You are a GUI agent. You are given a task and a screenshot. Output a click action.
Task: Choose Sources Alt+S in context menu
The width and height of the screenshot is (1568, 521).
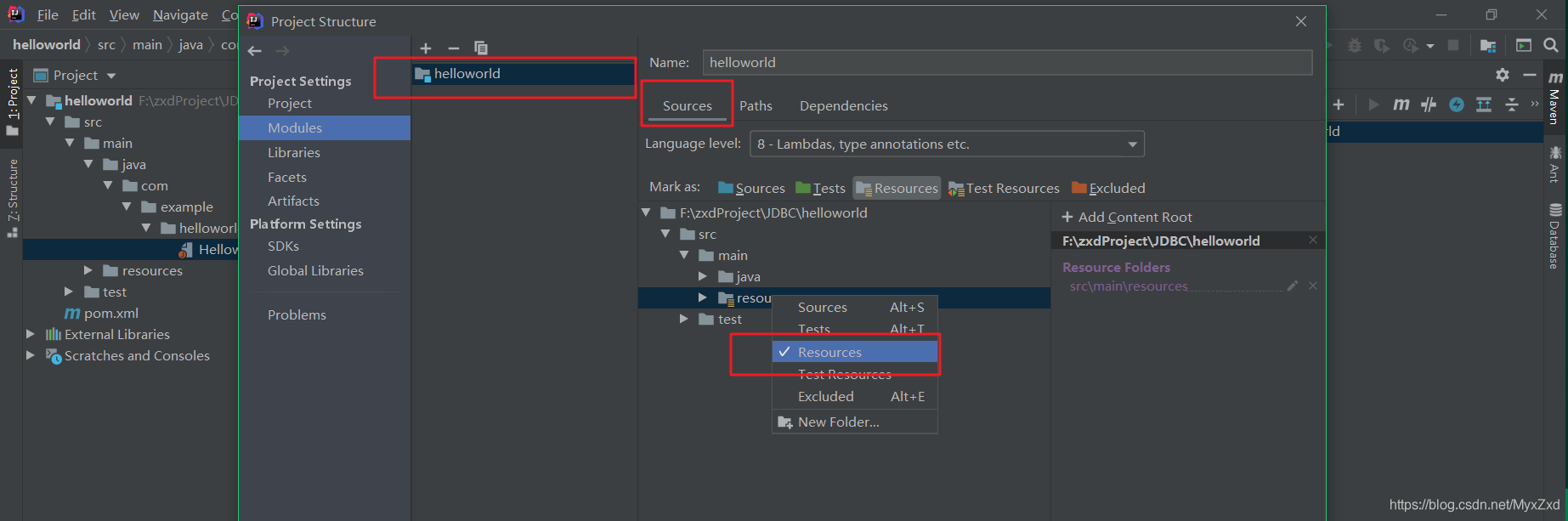855,307
